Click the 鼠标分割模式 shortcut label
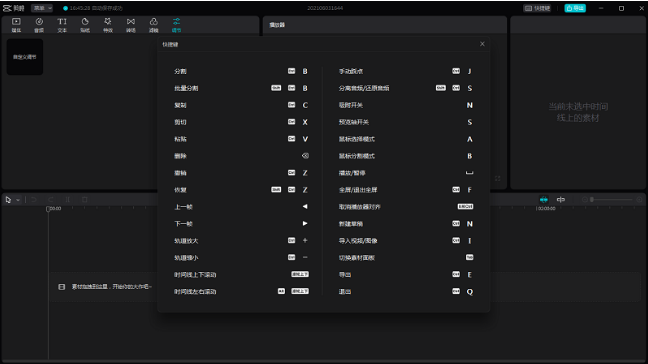Screen dimensions: 648x364 (357, 156)
